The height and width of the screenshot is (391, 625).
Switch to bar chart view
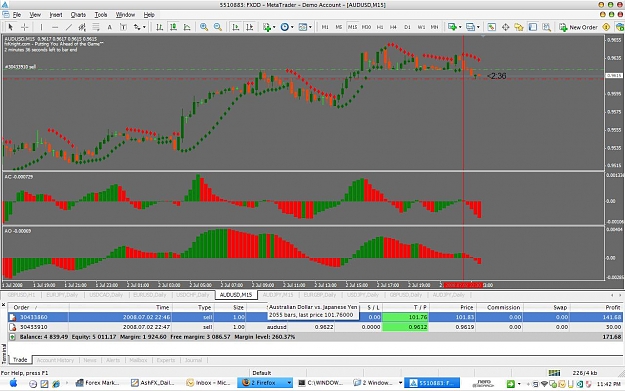click(x=159, y=27)
